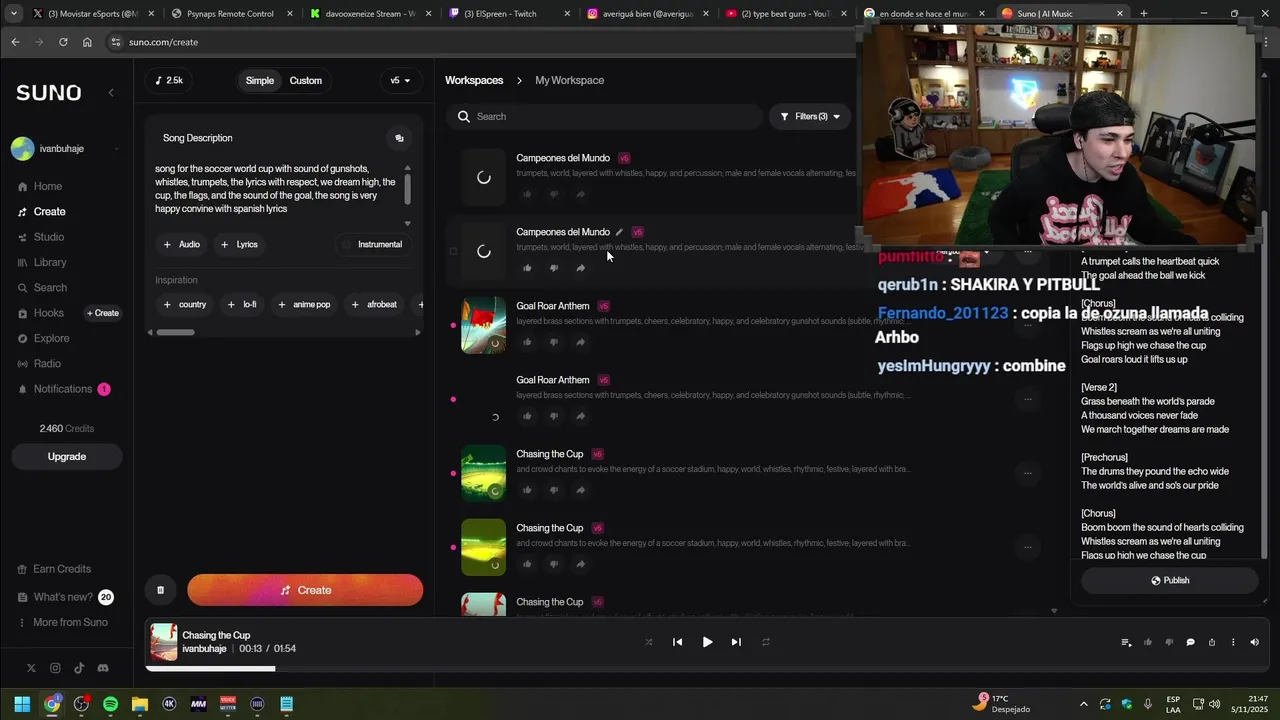Toggle repeat in the player bar
1280x720 pixels.
pos(766,642)
